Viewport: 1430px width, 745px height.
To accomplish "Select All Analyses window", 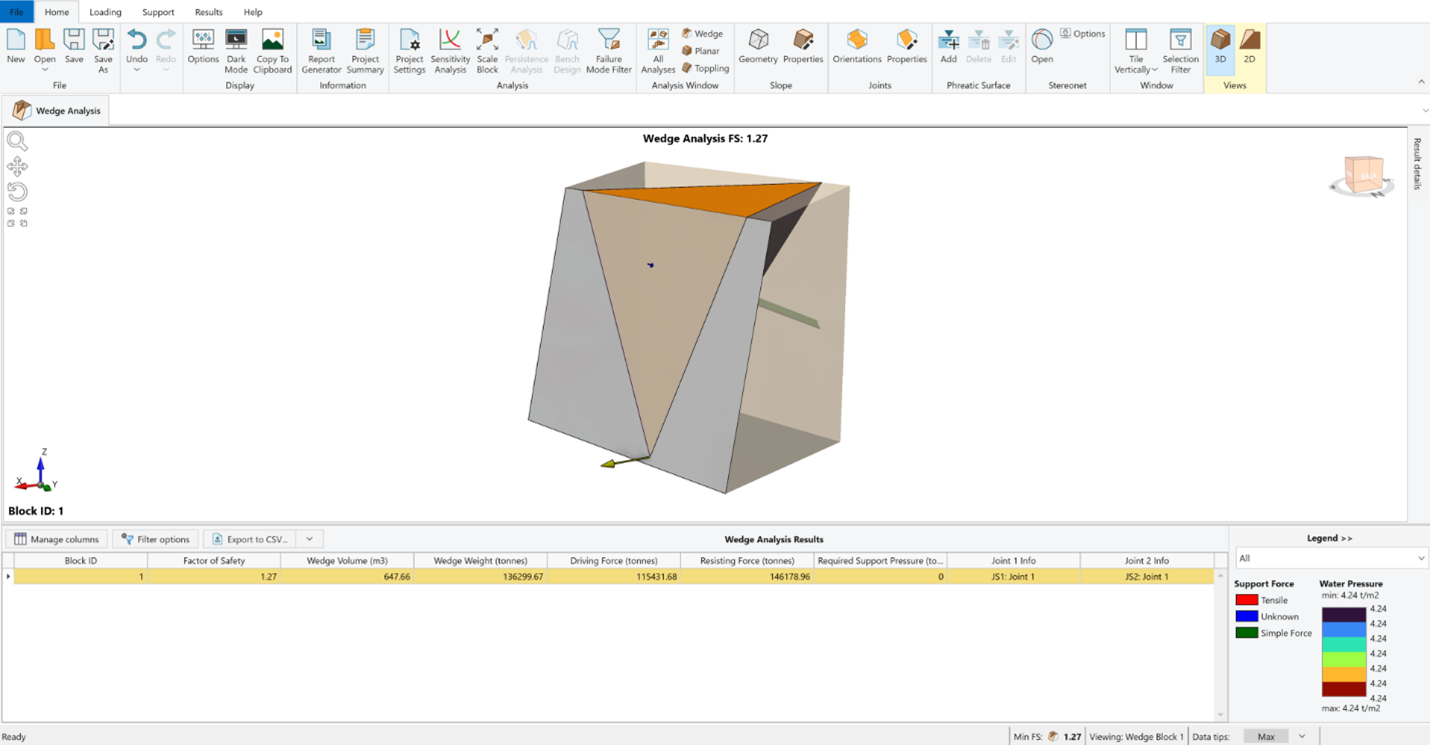I will pos(658,50).
